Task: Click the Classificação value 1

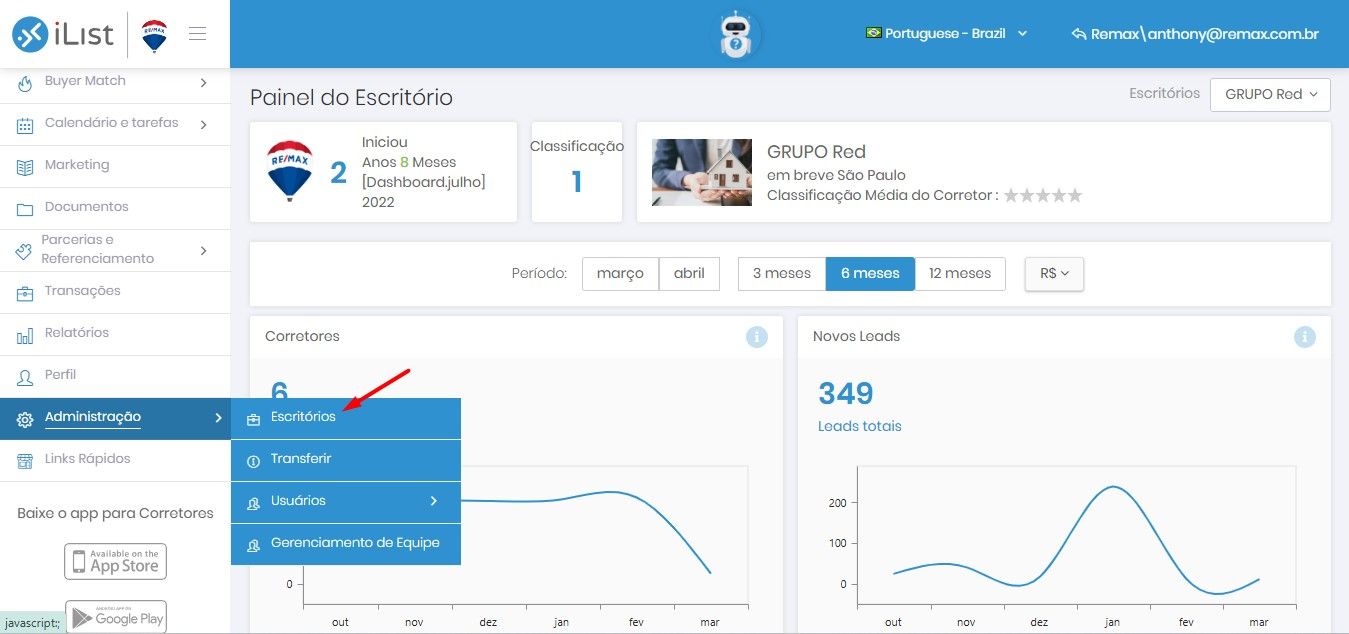Action: pos(577,181)
